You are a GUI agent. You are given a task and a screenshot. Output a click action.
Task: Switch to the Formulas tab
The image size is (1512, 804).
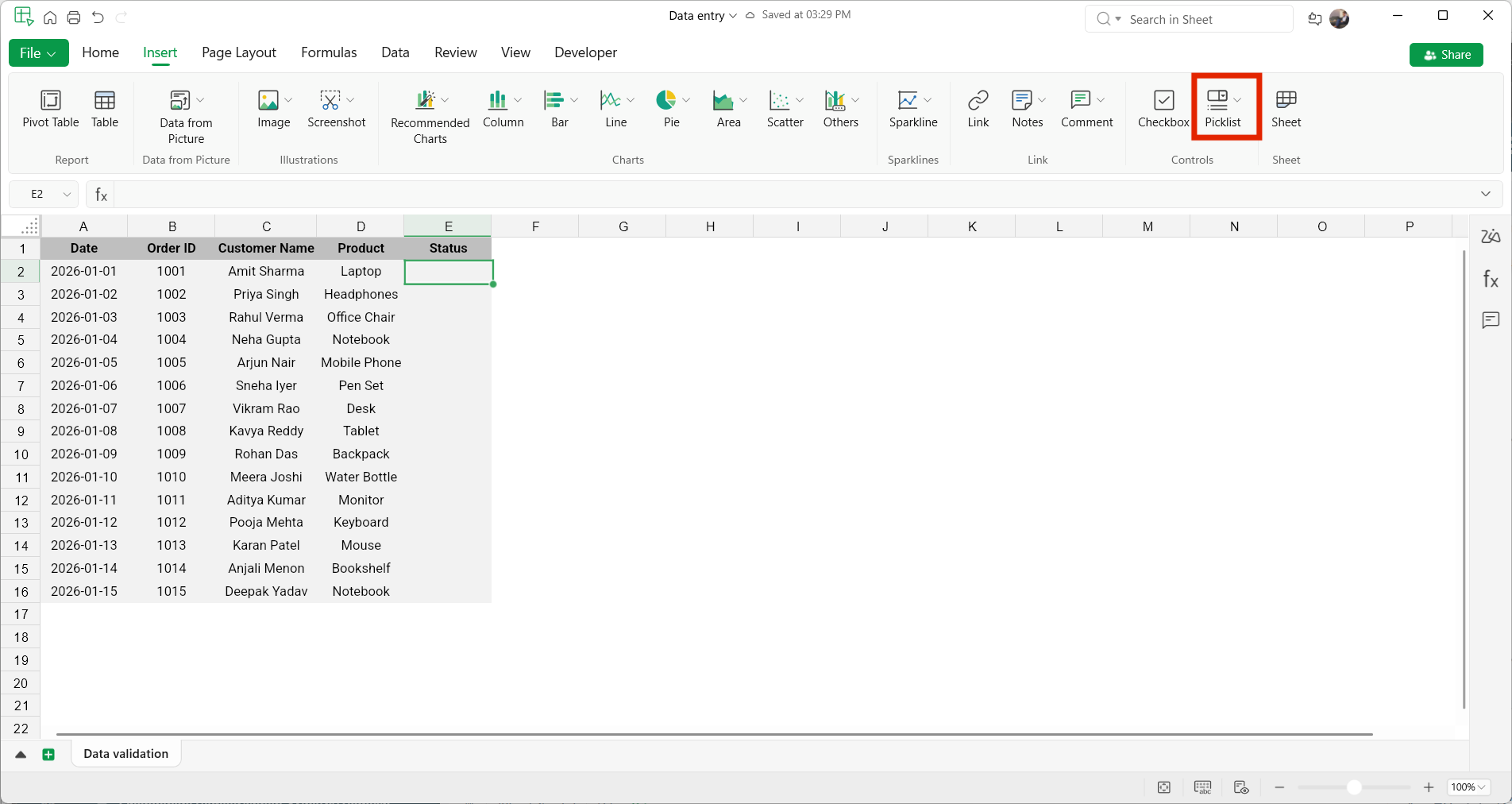[x=329, y=52]
